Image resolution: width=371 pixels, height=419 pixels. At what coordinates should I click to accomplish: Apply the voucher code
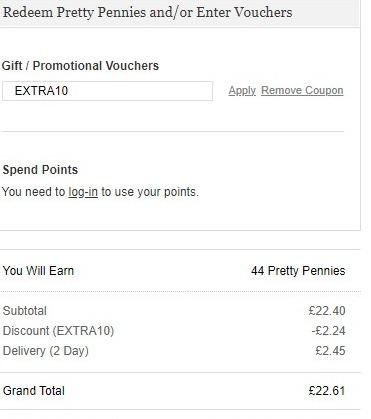[242, 90]
